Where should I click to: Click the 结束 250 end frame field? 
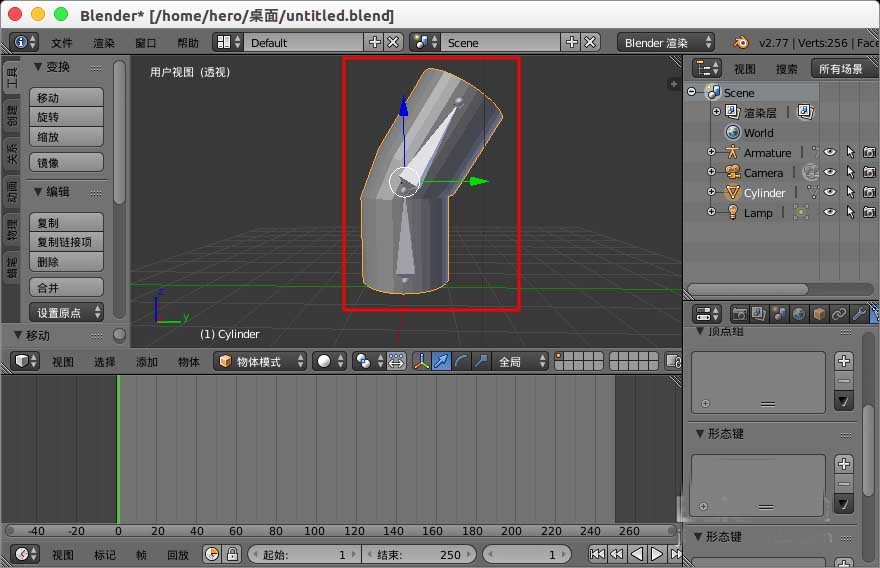point(419,555)
